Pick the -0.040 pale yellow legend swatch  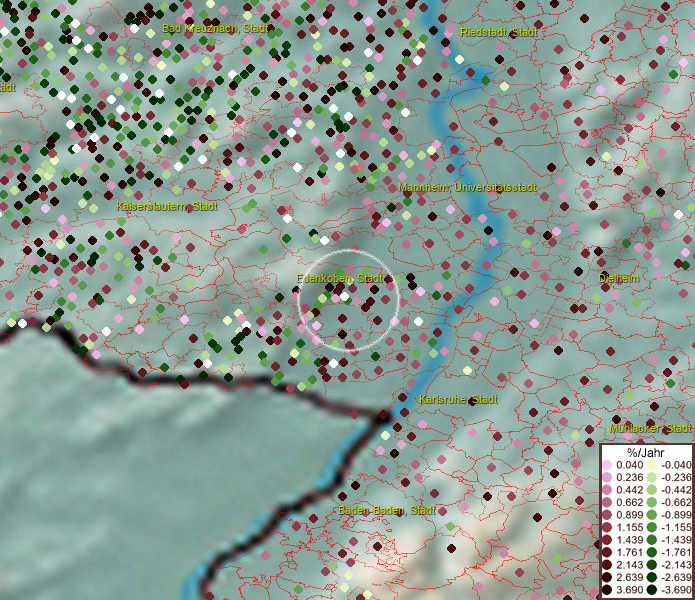tap(652, 465)
